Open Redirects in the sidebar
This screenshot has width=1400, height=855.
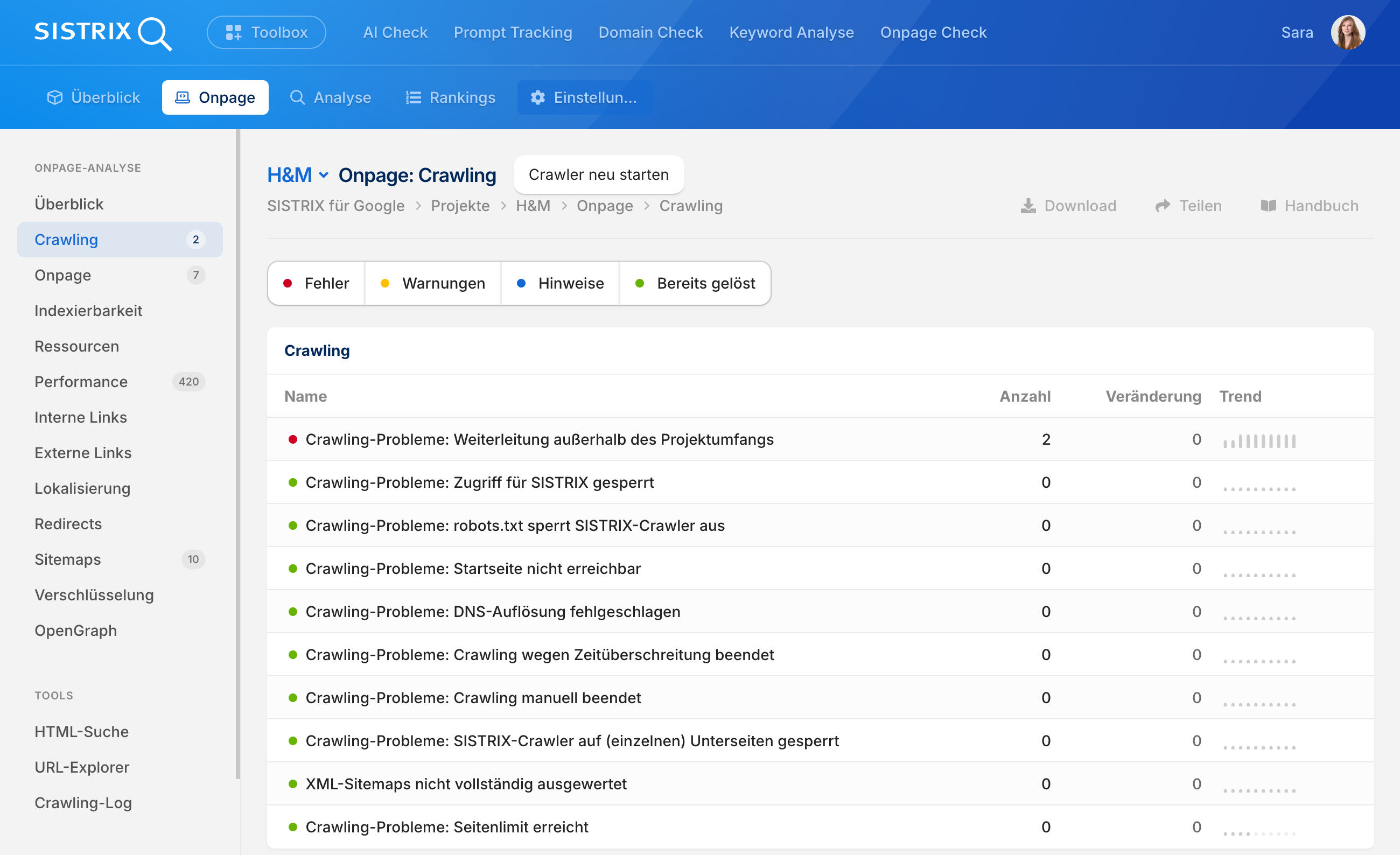tap(120, 523)
